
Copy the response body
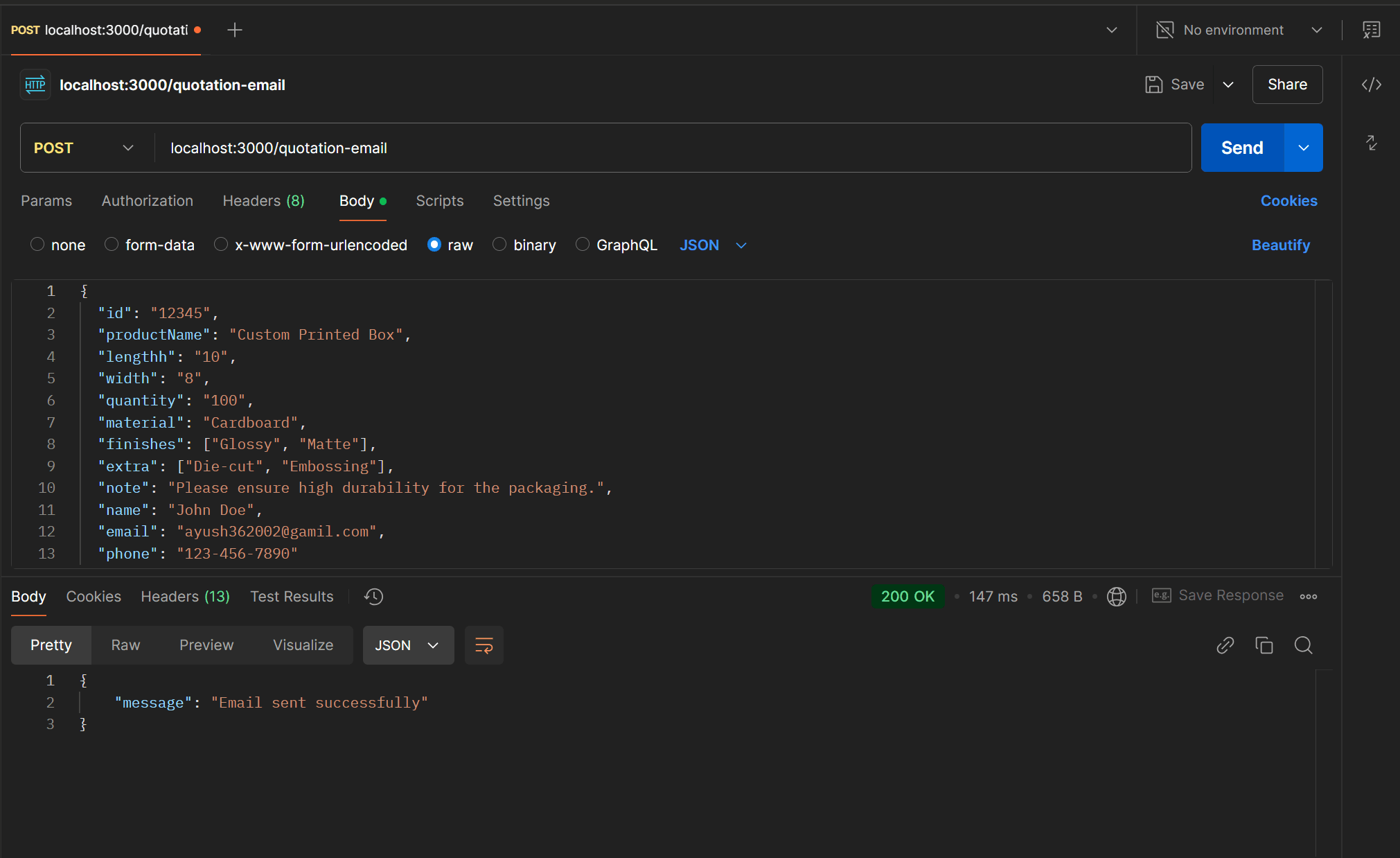coord(1264,645)
